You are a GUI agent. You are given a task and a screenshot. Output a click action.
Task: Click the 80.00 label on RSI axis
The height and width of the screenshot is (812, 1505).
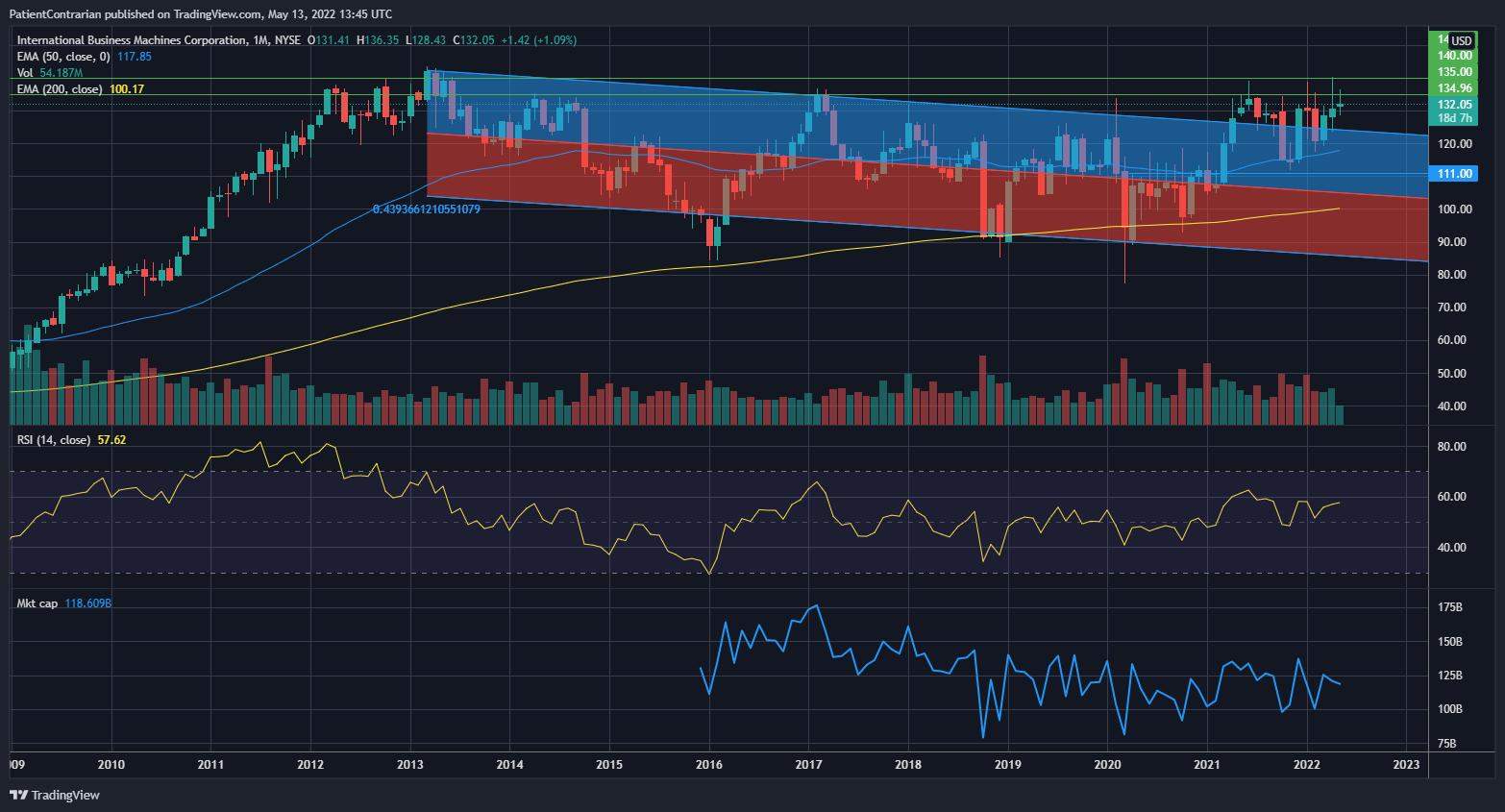pos(1452,447)
